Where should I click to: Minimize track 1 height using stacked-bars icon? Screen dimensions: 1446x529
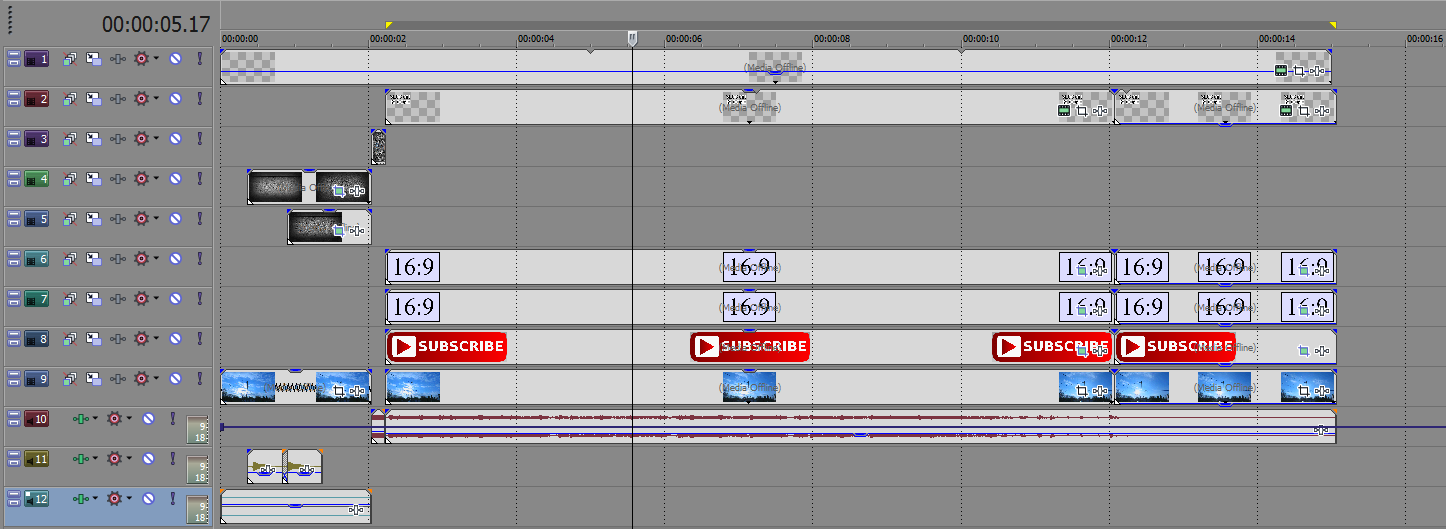click(14, 59)
